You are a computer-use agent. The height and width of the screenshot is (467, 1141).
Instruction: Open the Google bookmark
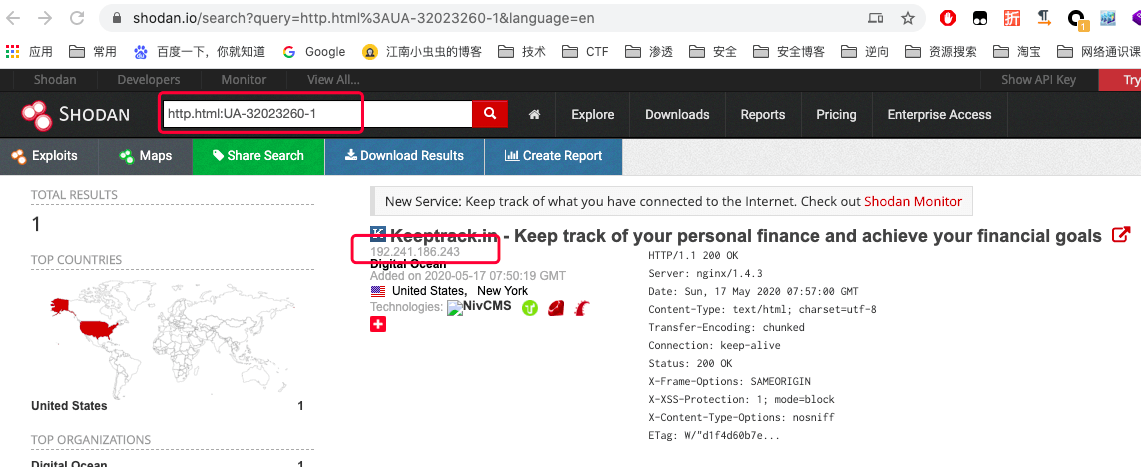(x=314, y=52)
